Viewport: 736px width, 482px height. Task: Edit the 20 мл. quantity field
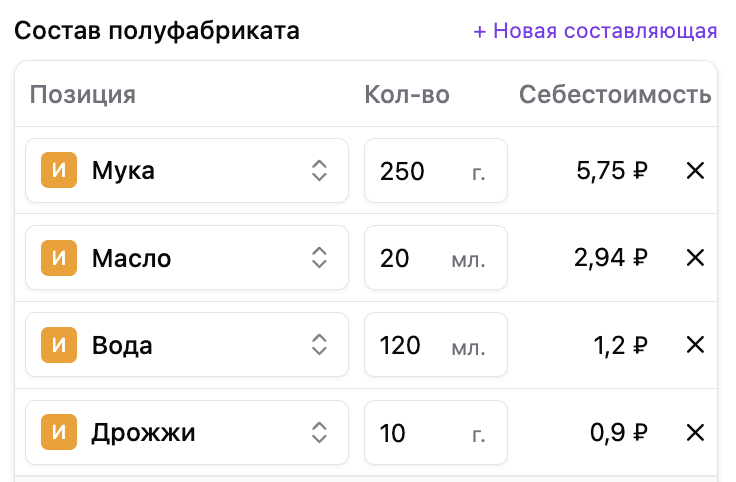point(436,258)
